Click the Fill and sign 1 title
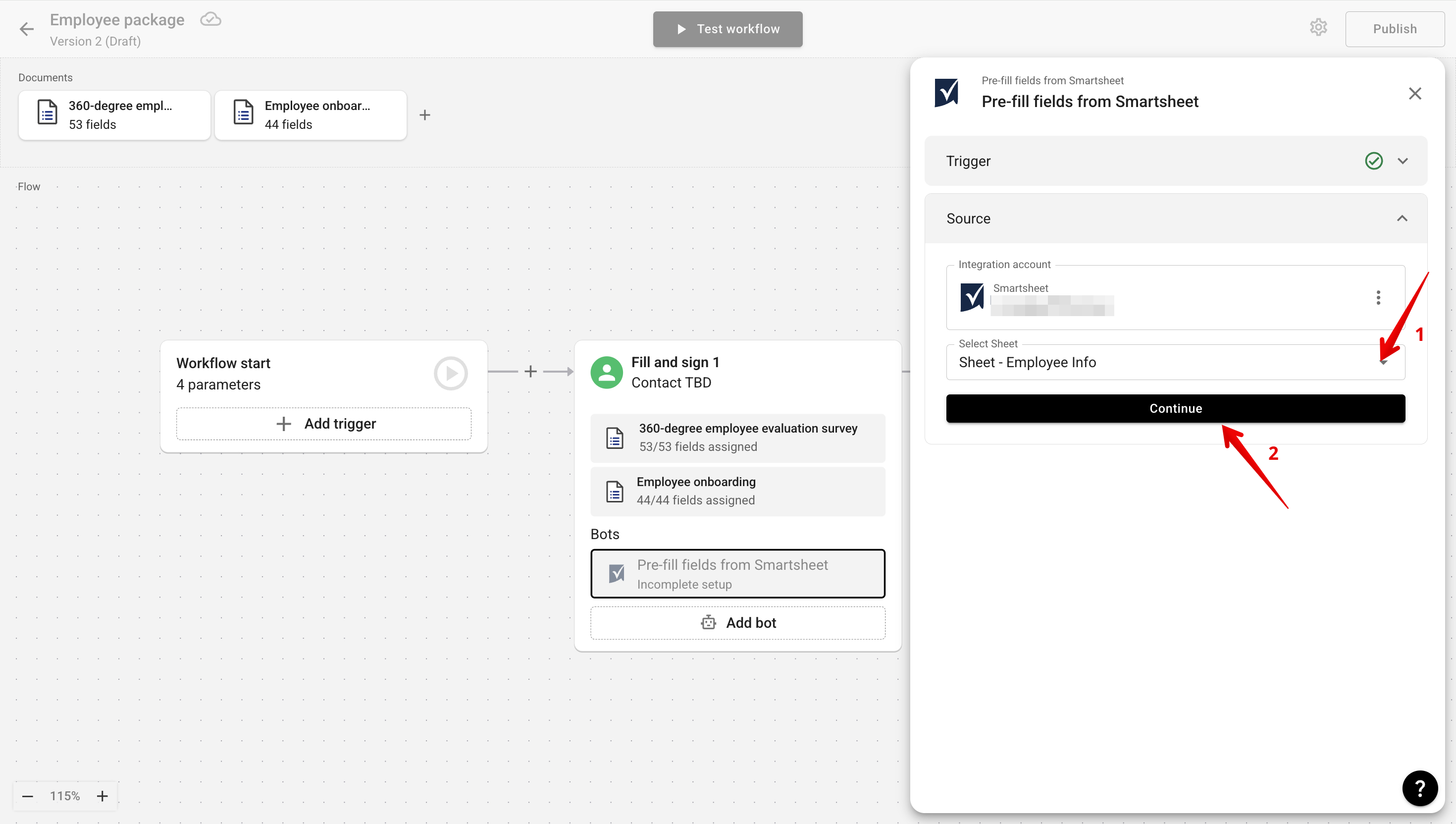1456x824 pixels. coord(676,362)
